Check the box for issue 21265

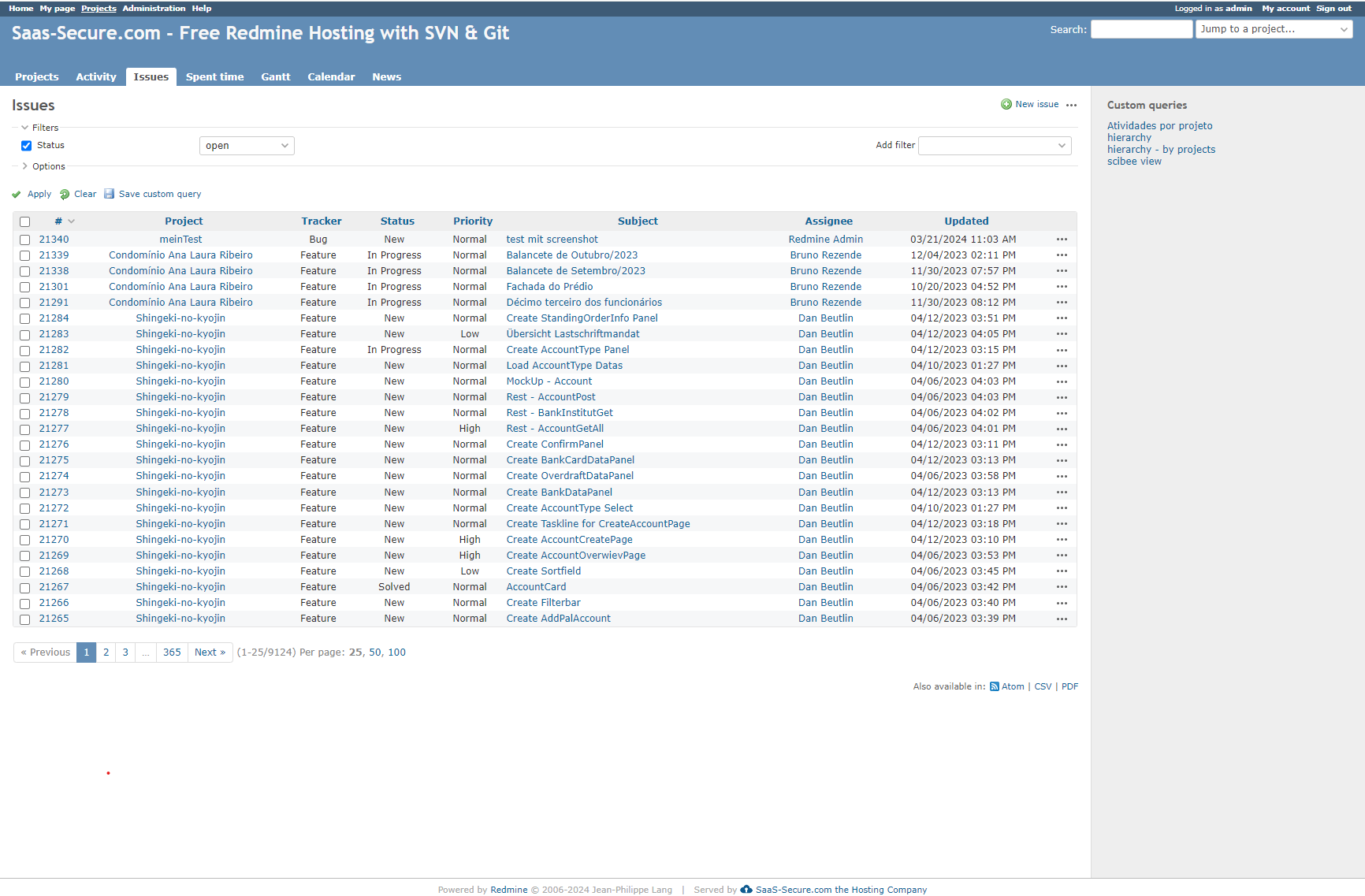24,619
